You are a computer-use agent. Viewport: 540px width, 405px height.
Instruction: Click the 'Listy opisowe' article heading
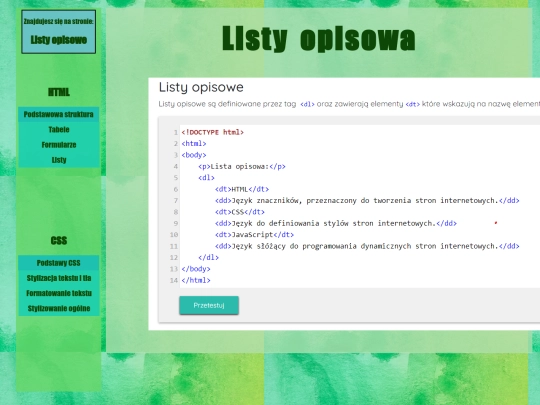pyautogui.click(x=201, y=87)
